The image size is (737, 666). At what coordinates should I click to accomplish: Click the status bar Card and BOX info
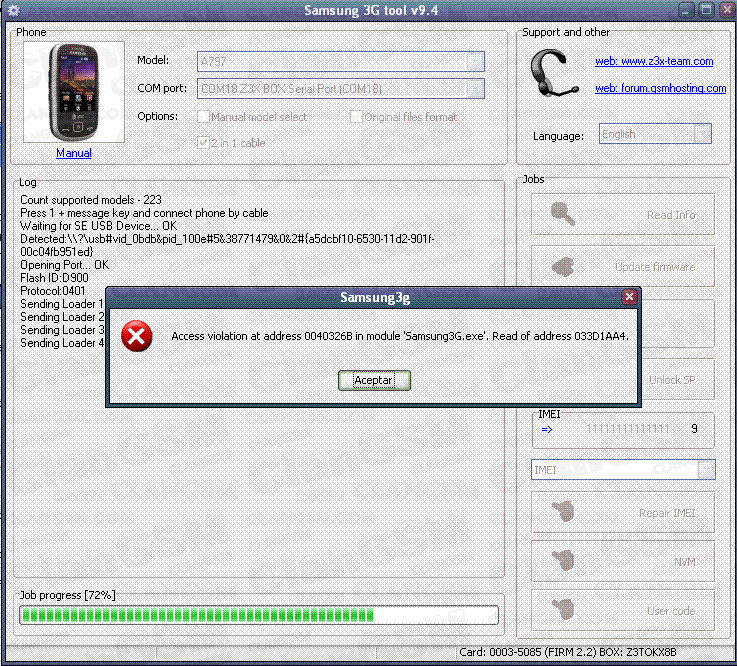pyautogui.click(x=568, y=652)
